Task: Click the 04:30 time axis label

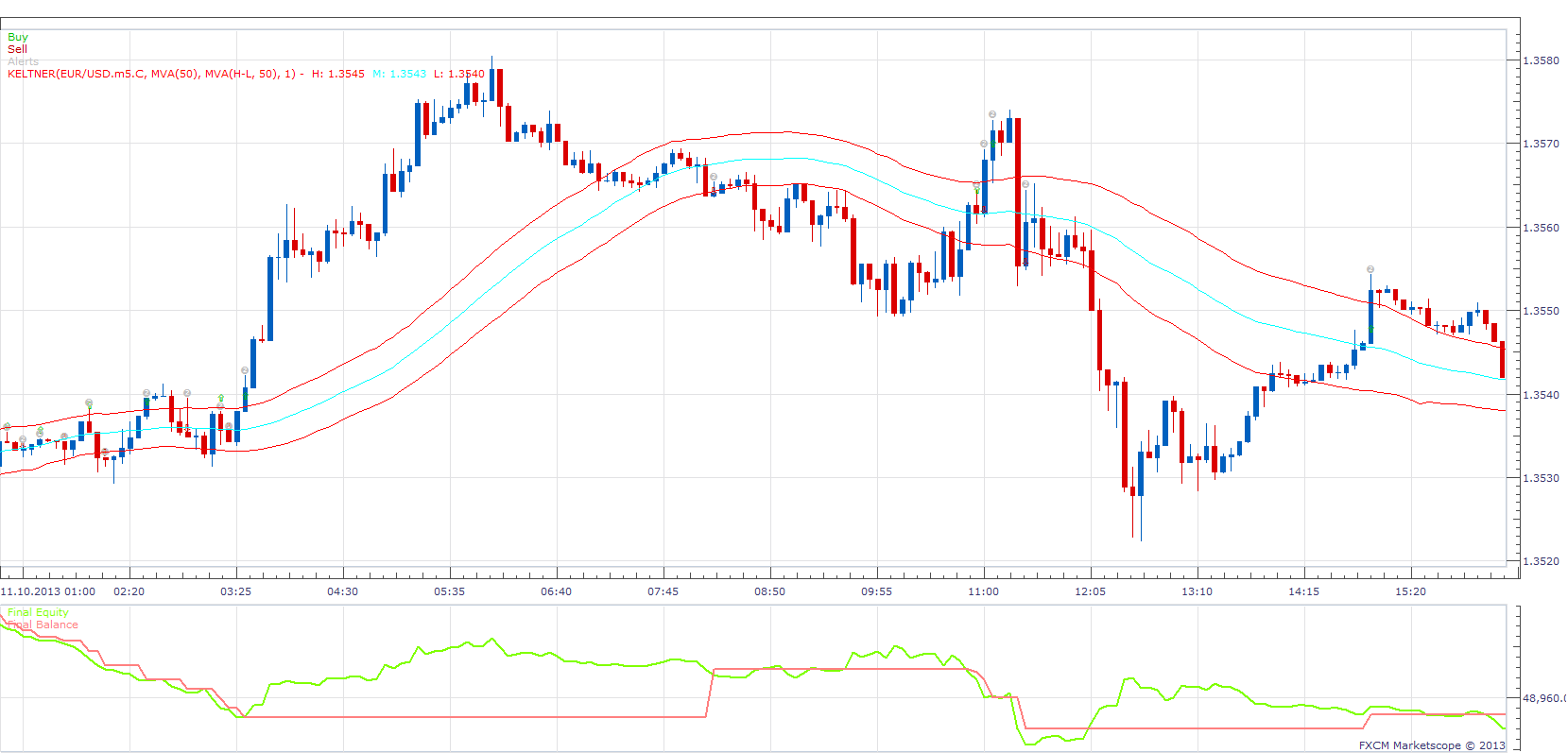Action: [x=342, y=591]
